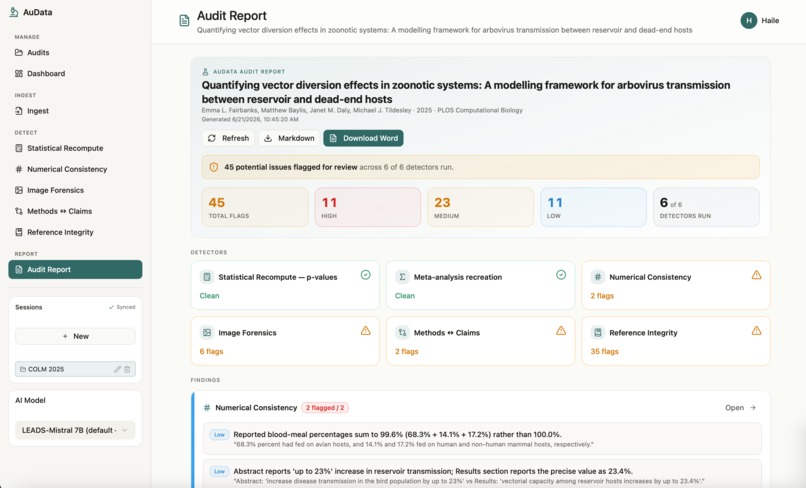
Task: Click the shield warning icon in banner
Action: point(214,167)
